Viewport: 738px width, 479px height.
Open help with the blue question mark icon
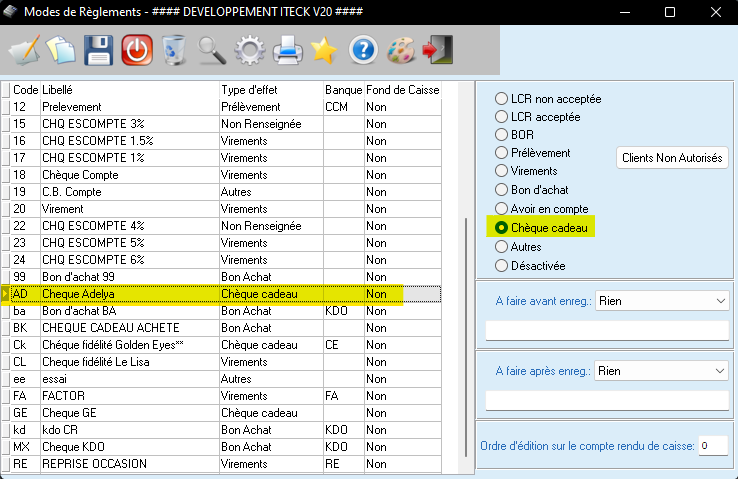(362, 49)
